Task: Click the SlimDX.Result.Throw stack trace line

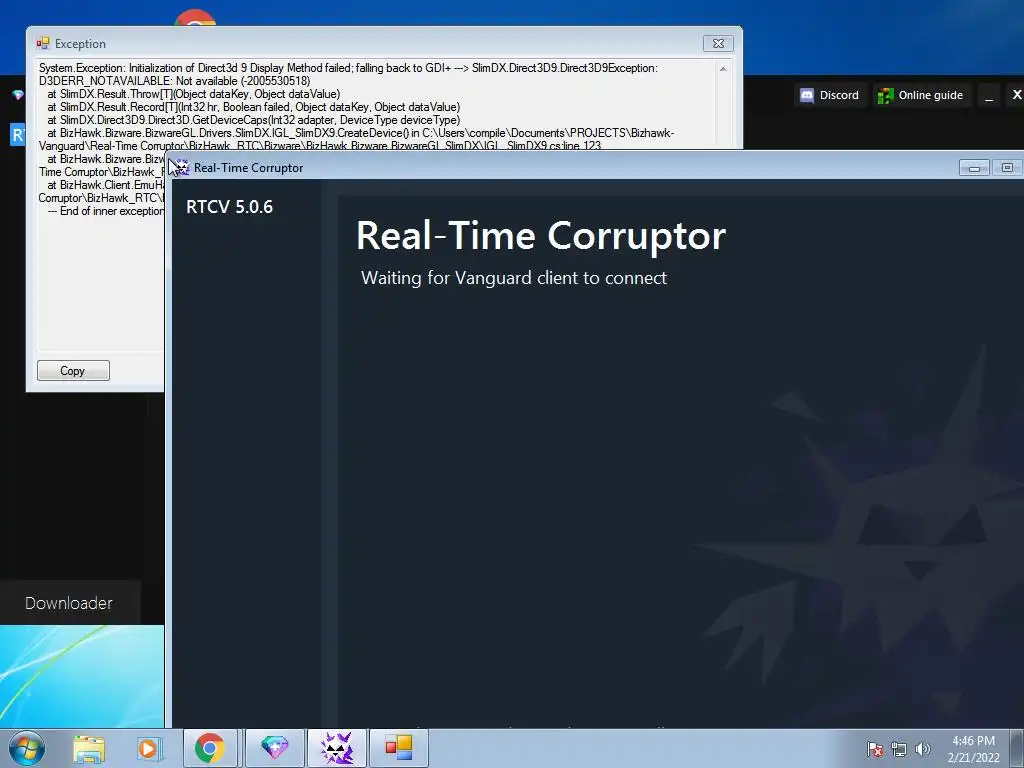Action: tap(193, 94)
